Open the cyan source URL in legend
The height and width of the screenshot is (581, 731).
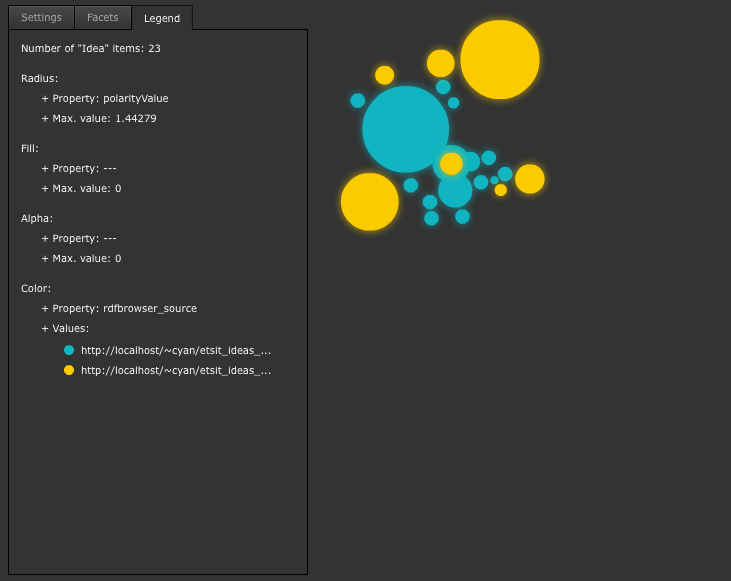[x=176, y=350]
